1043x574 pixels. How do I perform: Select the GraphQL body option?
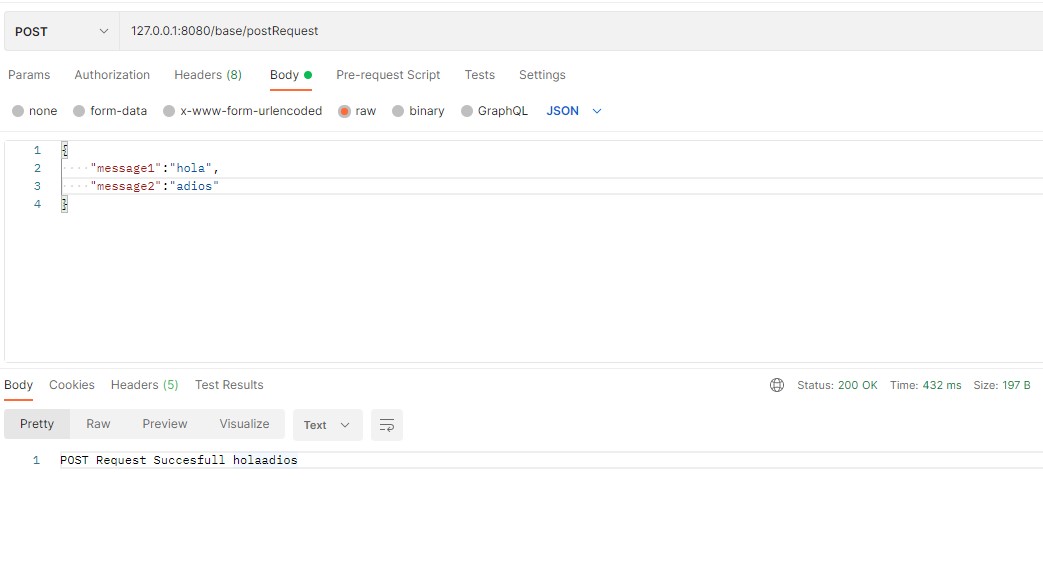point(467,111)
